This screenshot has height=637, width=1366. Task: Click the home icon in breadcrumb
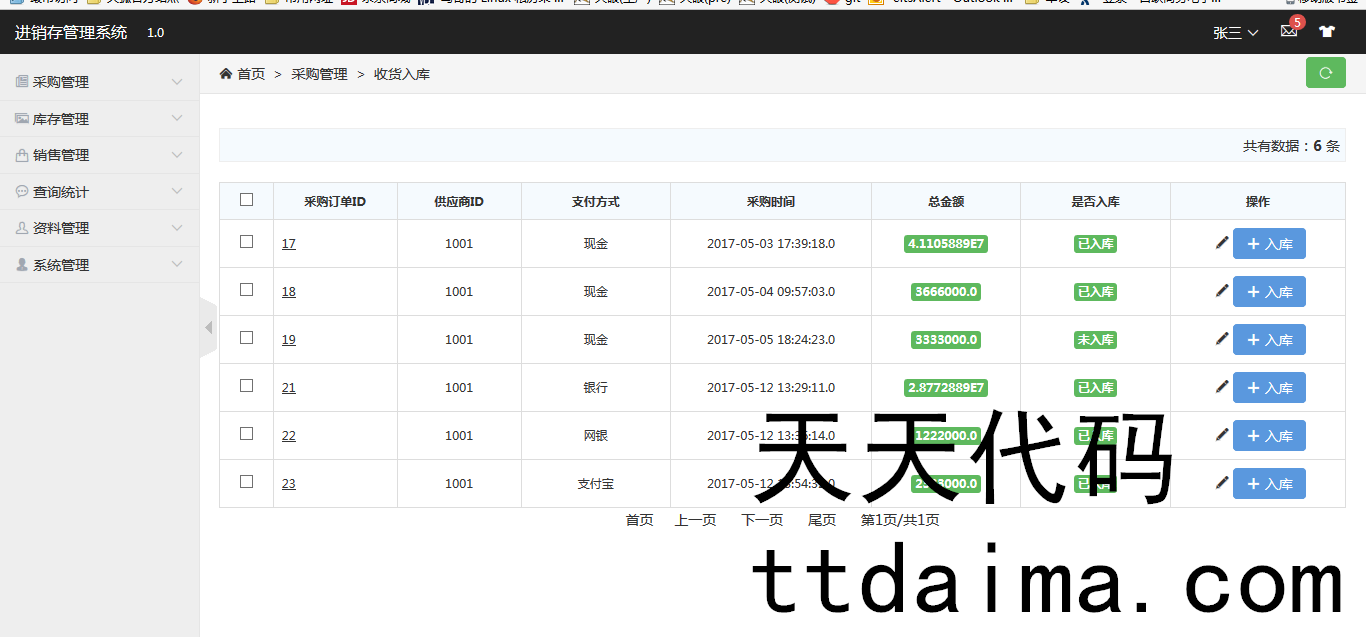[226, 74]
